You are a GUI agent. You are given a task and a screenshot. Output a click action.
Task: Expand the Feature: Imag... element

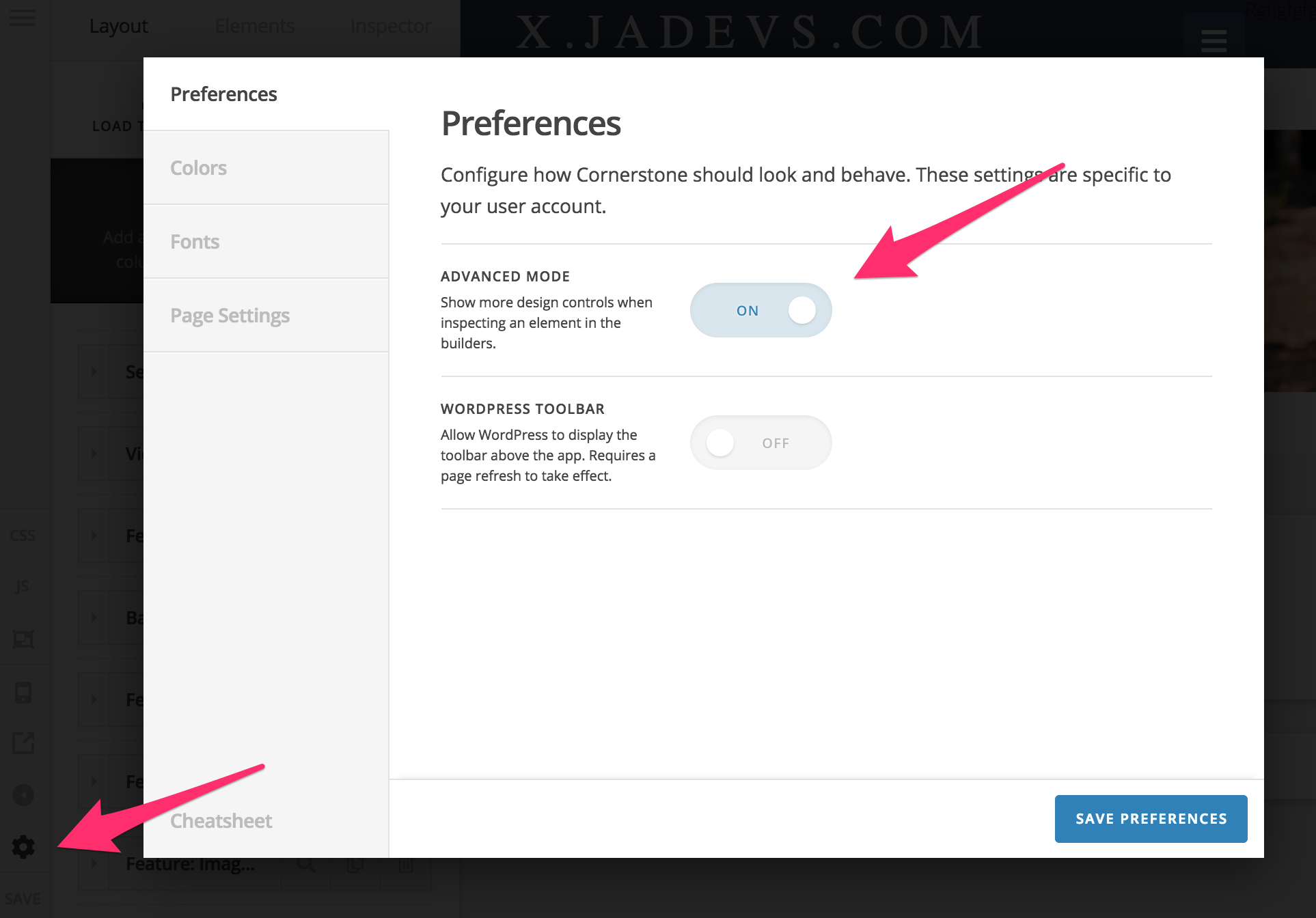pyautogui.click(x=94, y=863)
